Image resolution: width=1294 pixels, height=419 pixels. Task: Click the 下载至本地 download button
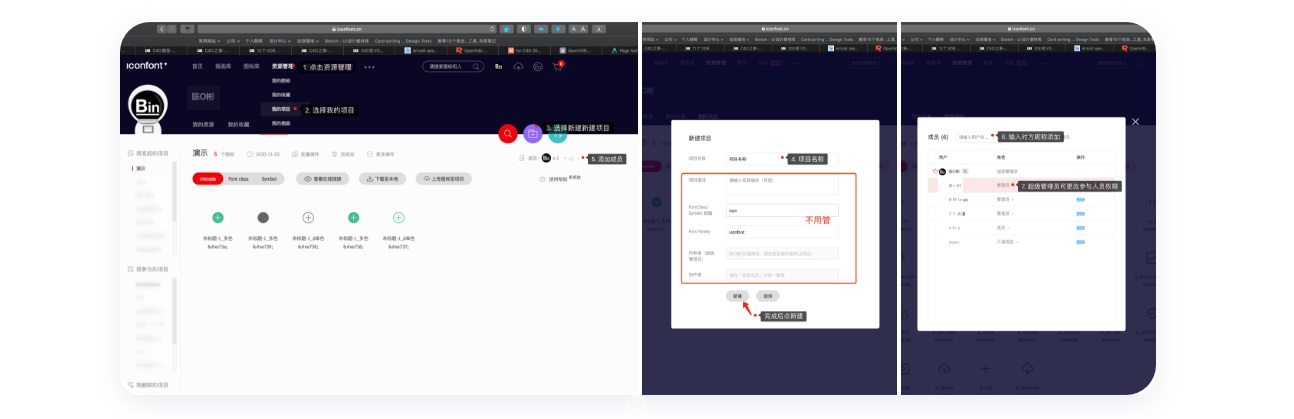[x=383, y=178]
